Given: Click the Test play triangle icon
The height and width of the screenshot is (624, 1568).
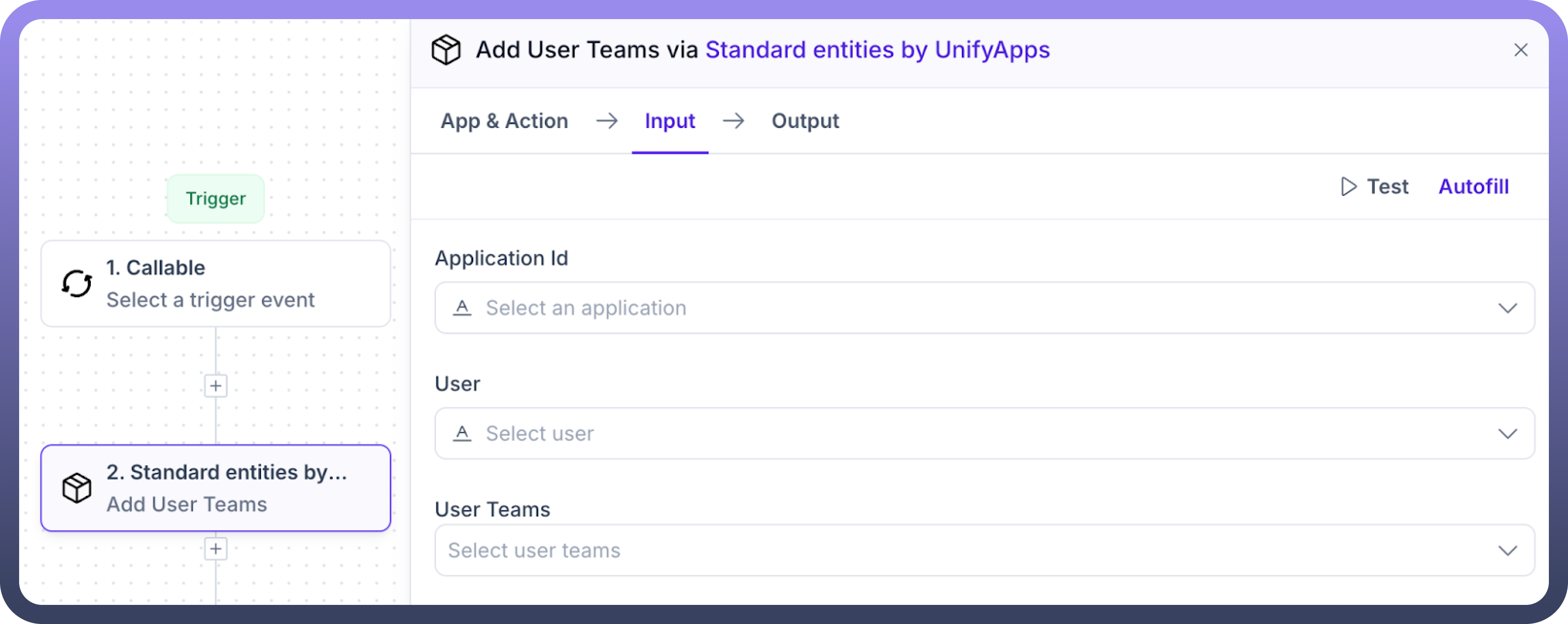Looking at the screenshot, I should 1348,186.
